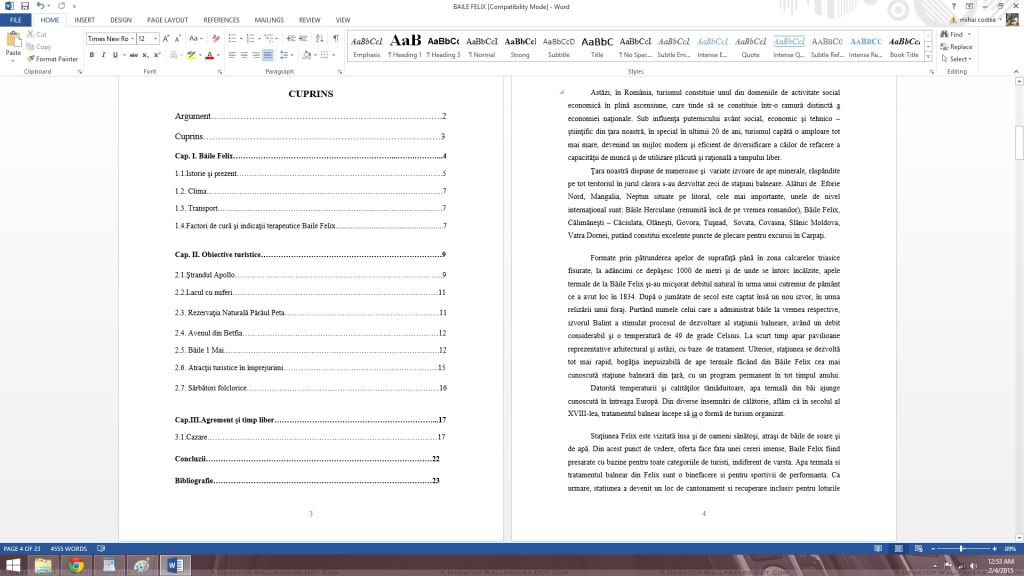Enable justify paragraph alignment
The height and width of the screenshot is (576, 1024).
pos(268,55)
